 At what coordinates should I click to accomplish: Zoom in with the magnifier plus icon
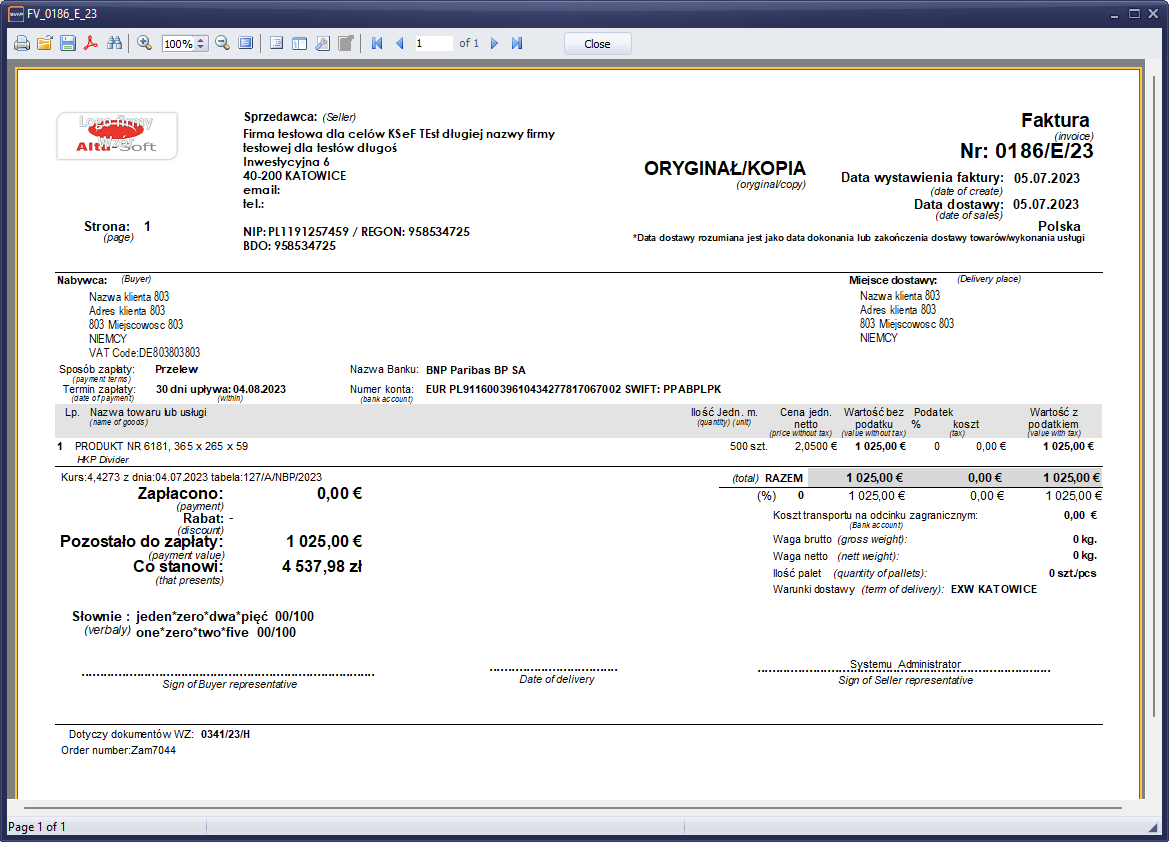click(x=144, y=44)
